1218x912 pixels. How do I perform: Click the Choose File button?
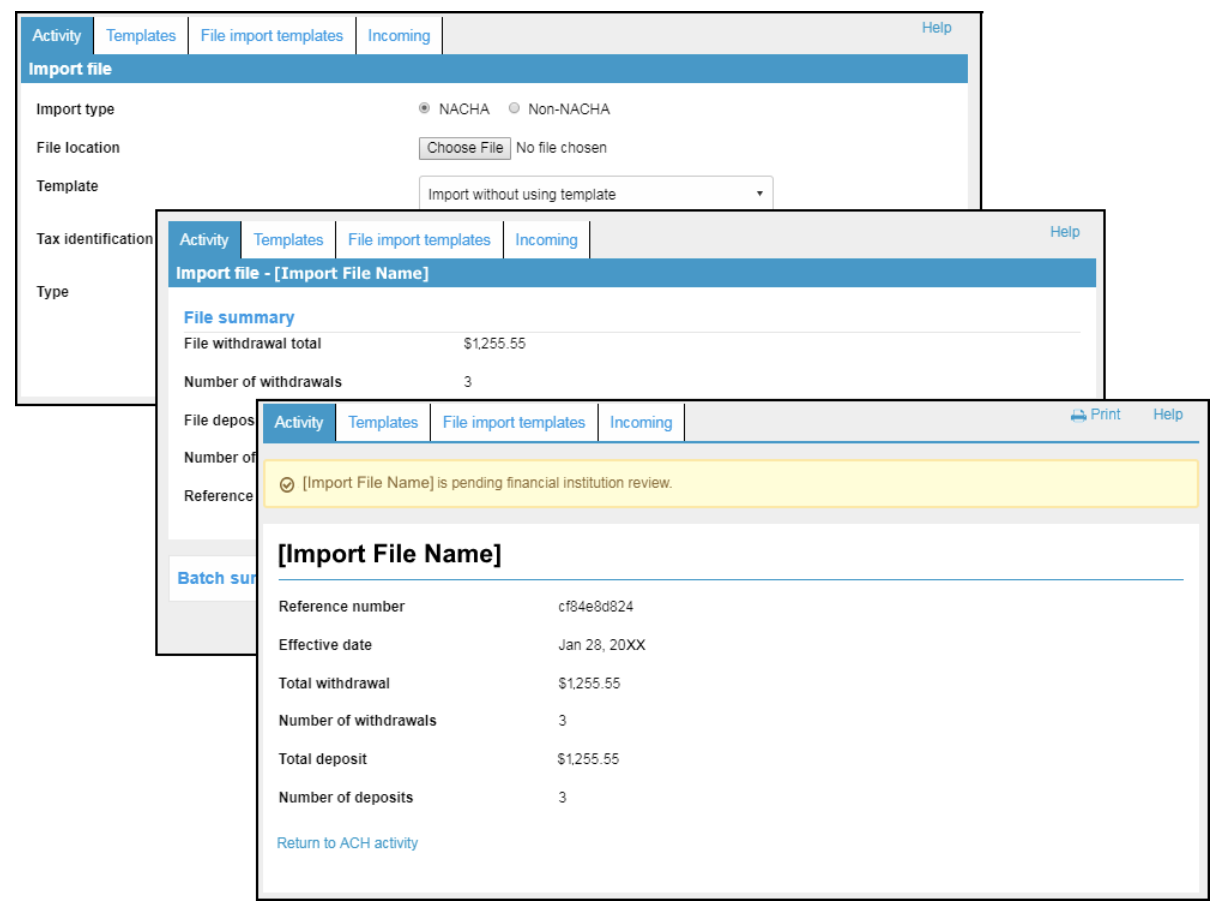click(x=464, y=147)
